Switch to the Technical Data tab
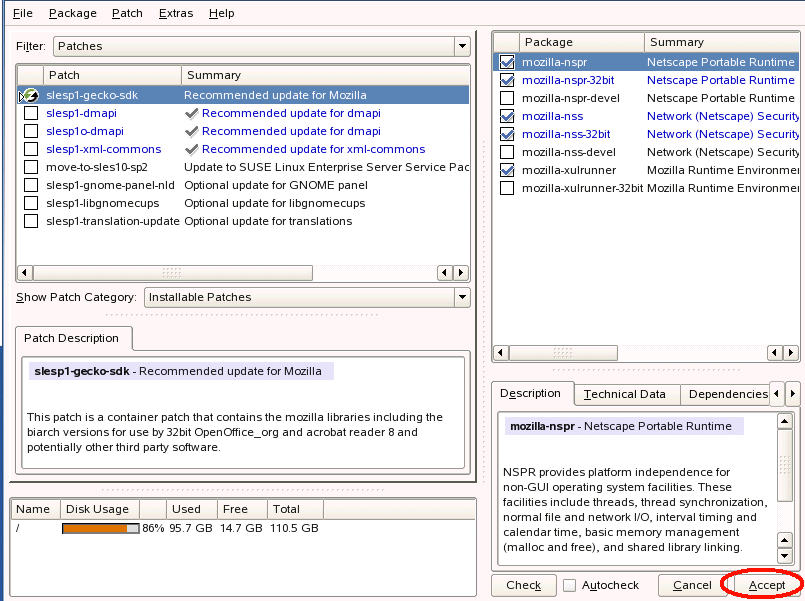Viewport: 805px width, 601px height. pyautogui.click(x=625, y=394)
